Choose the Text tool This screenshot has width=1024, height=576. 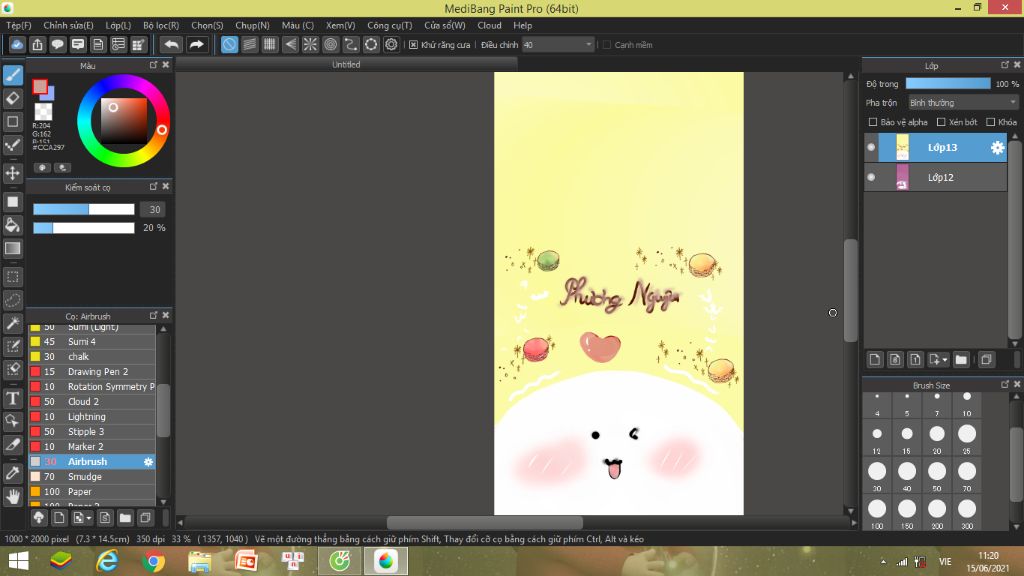click(12, 398)
